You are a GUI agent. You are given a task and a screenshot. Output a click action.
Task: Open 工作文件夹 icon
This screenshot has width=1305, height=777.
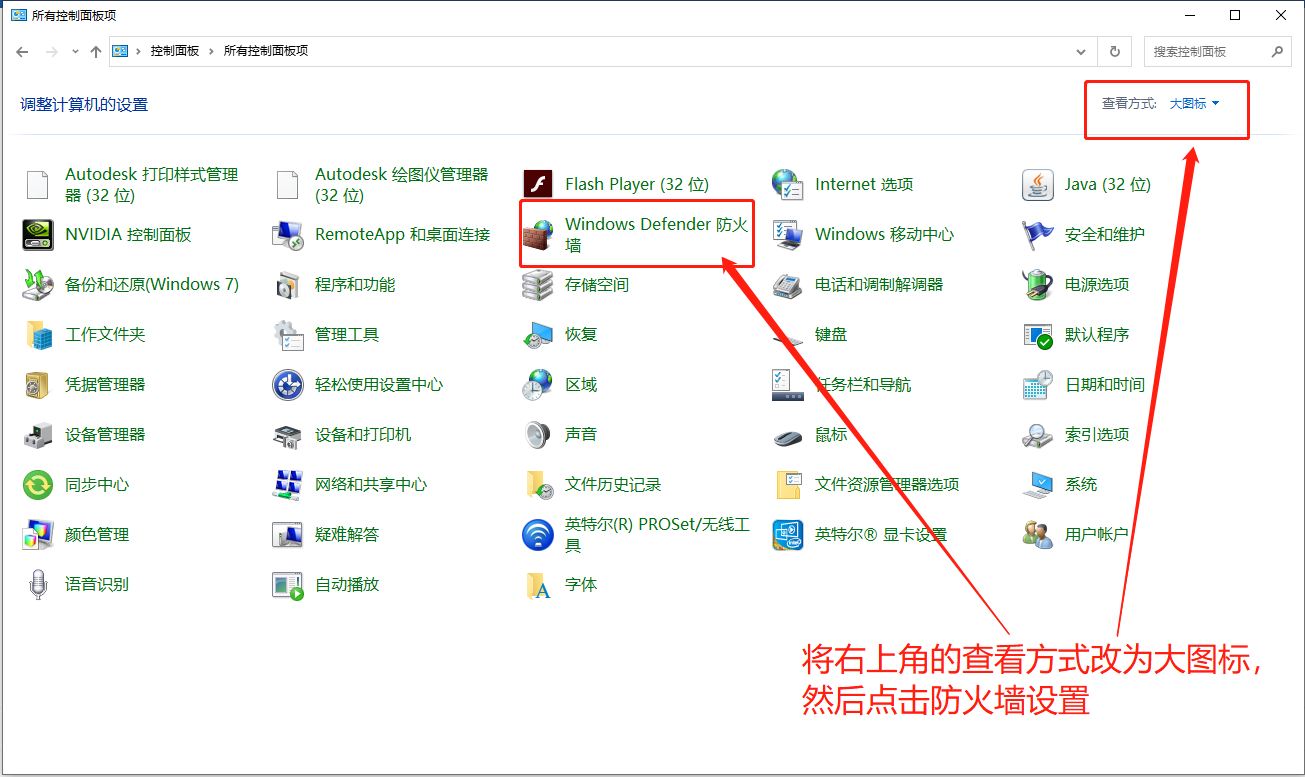[x=37, y=335]
